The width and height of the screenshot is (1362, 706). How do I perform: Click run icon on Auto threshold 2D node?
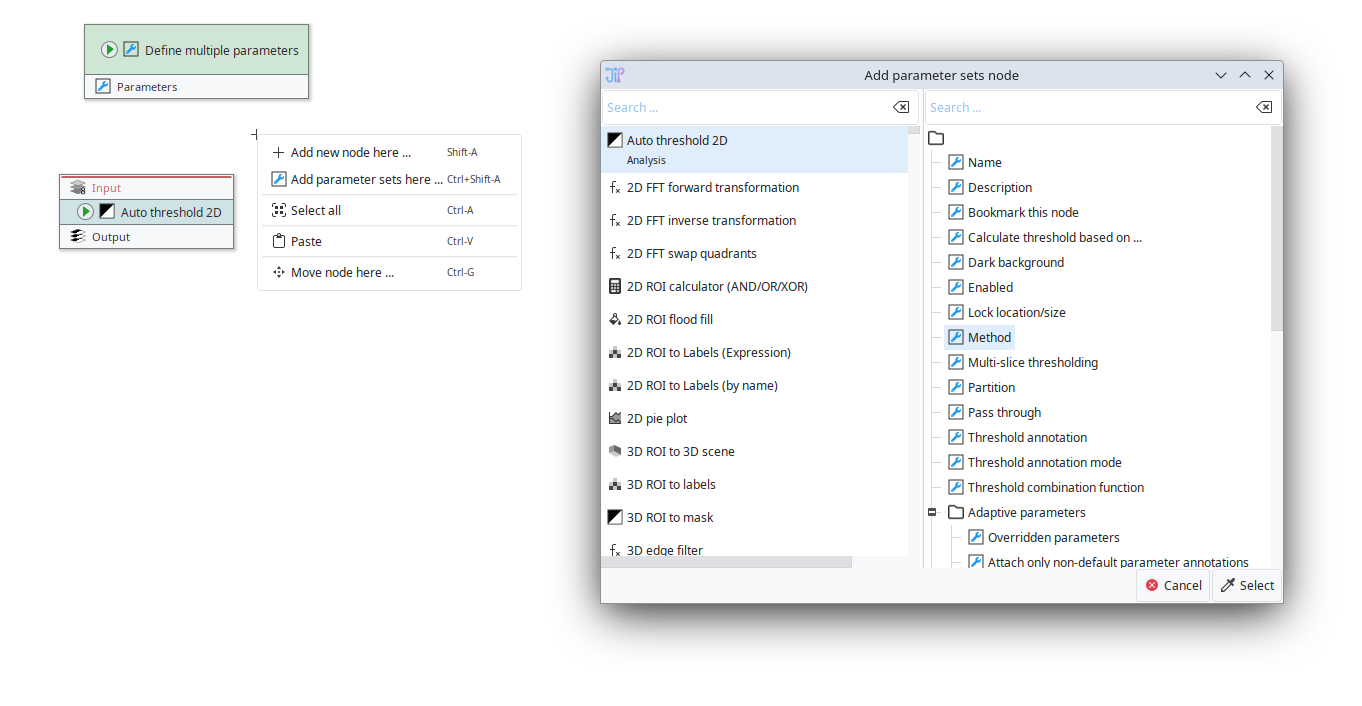click(86, 212)
